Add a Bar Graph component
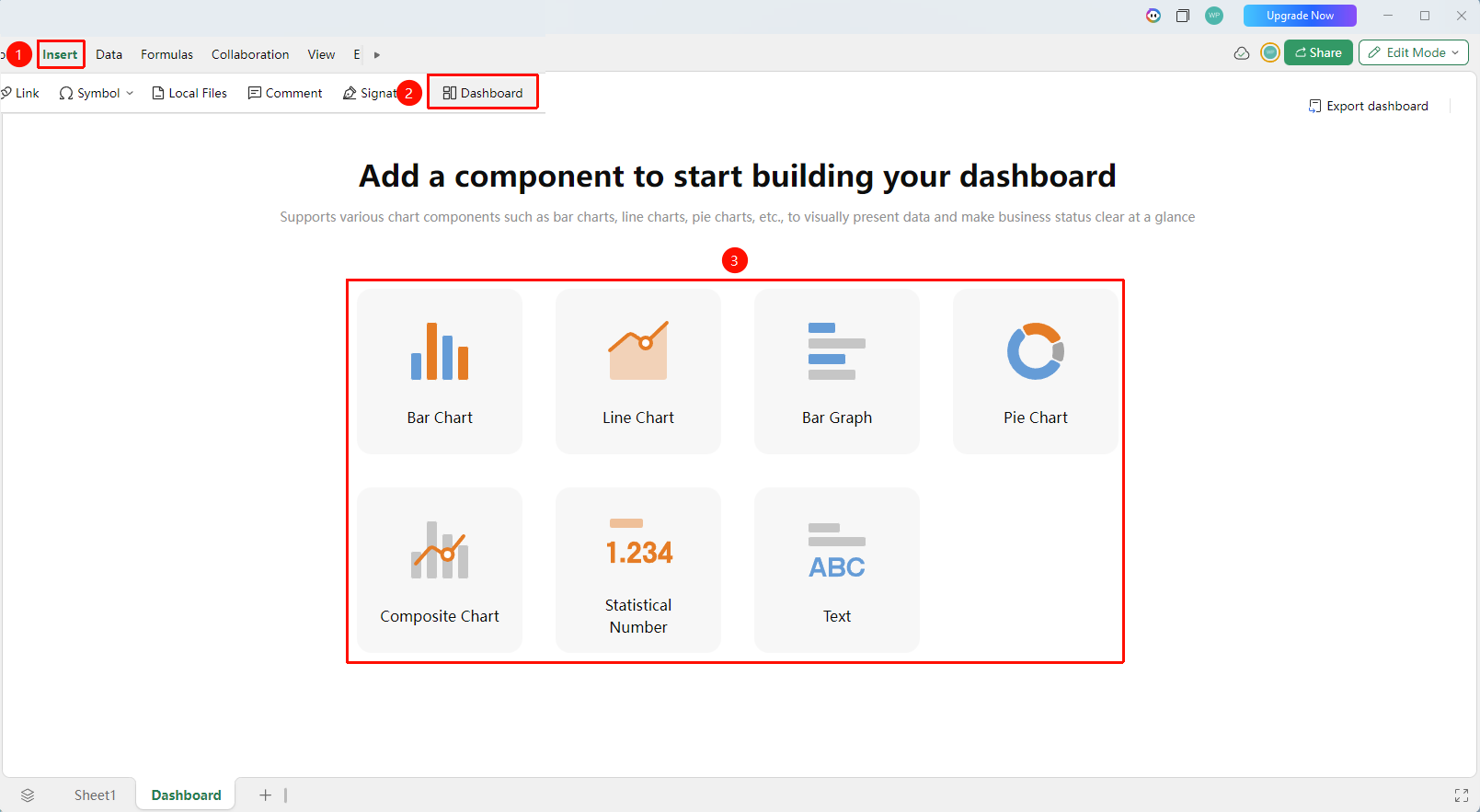The image size is (1480, 812). pyautogui.click(x=837, y=372)
